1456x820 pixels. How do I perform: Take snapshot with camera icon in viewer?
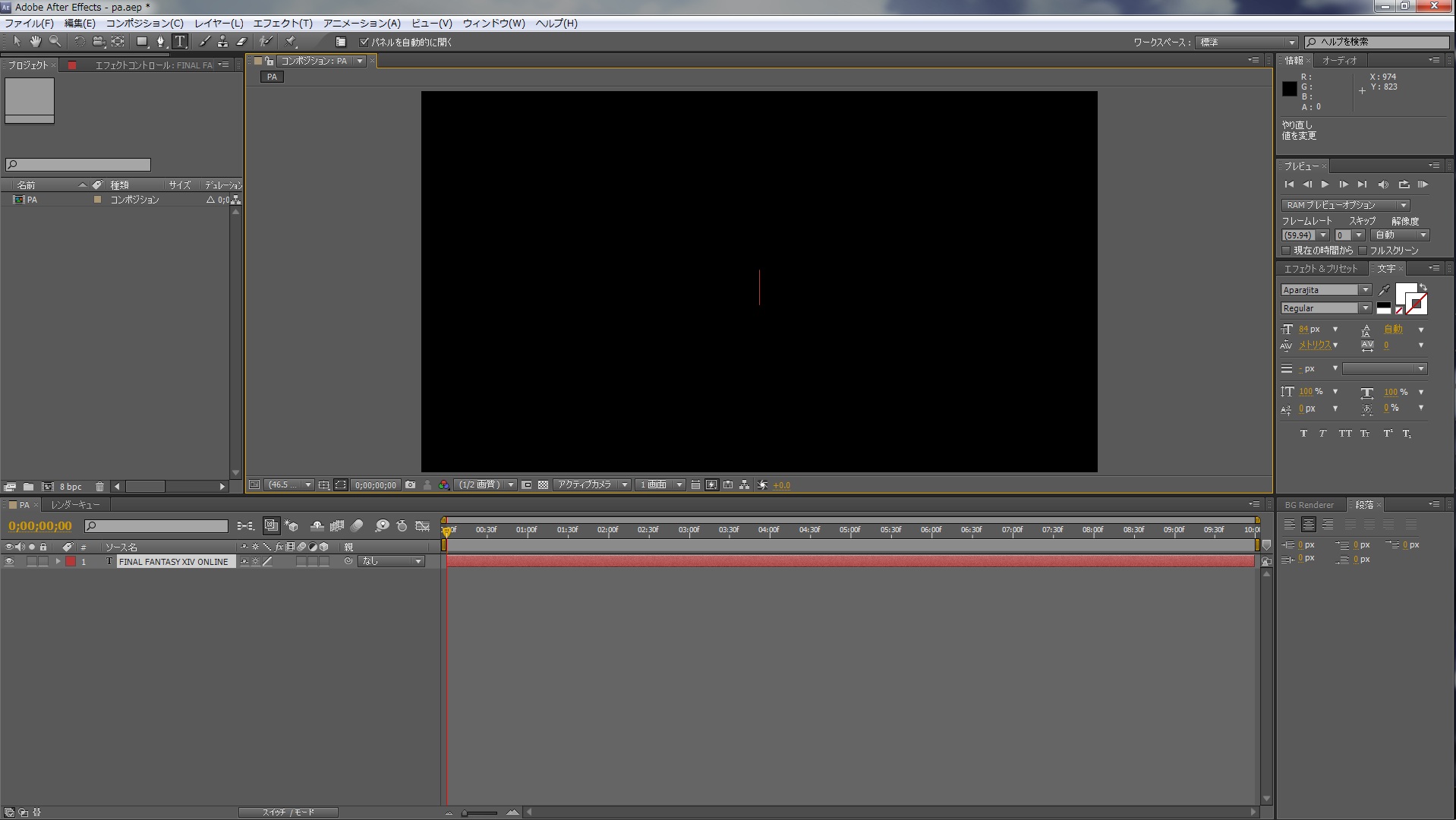(411, 484)
